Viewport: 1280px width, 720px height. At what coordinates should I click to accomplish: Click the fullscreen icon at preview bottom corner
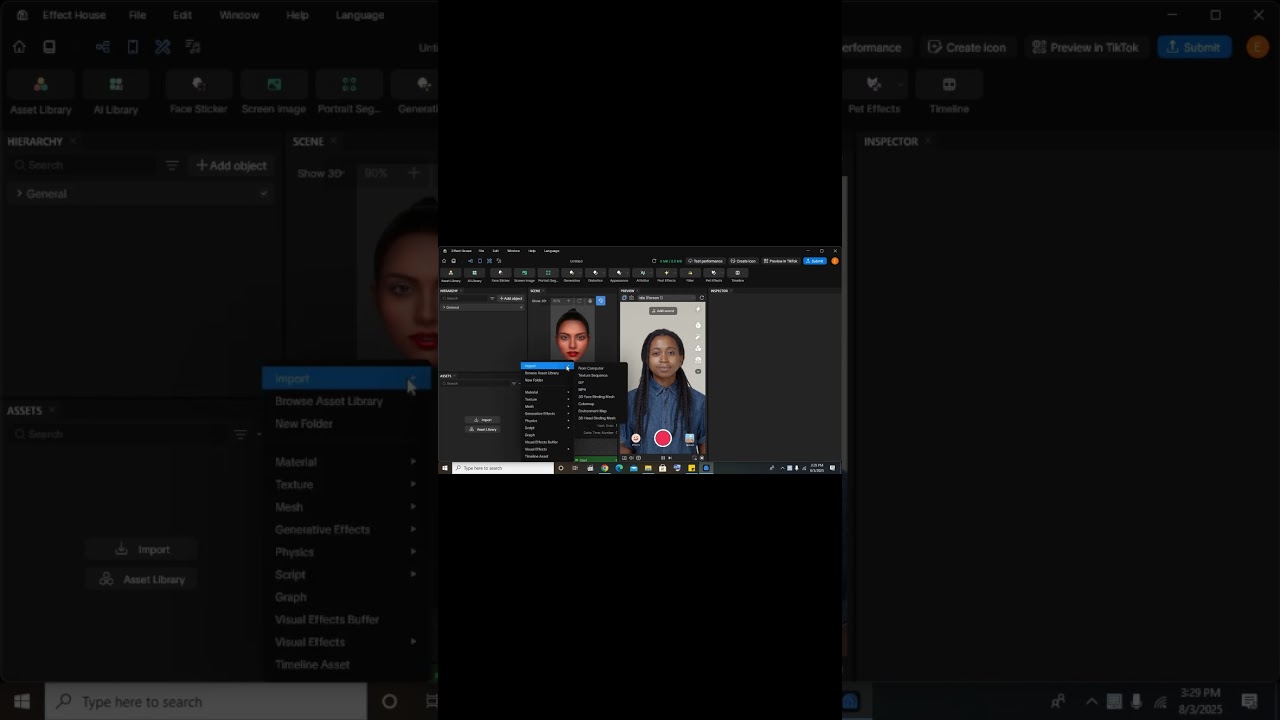point(702,458)
